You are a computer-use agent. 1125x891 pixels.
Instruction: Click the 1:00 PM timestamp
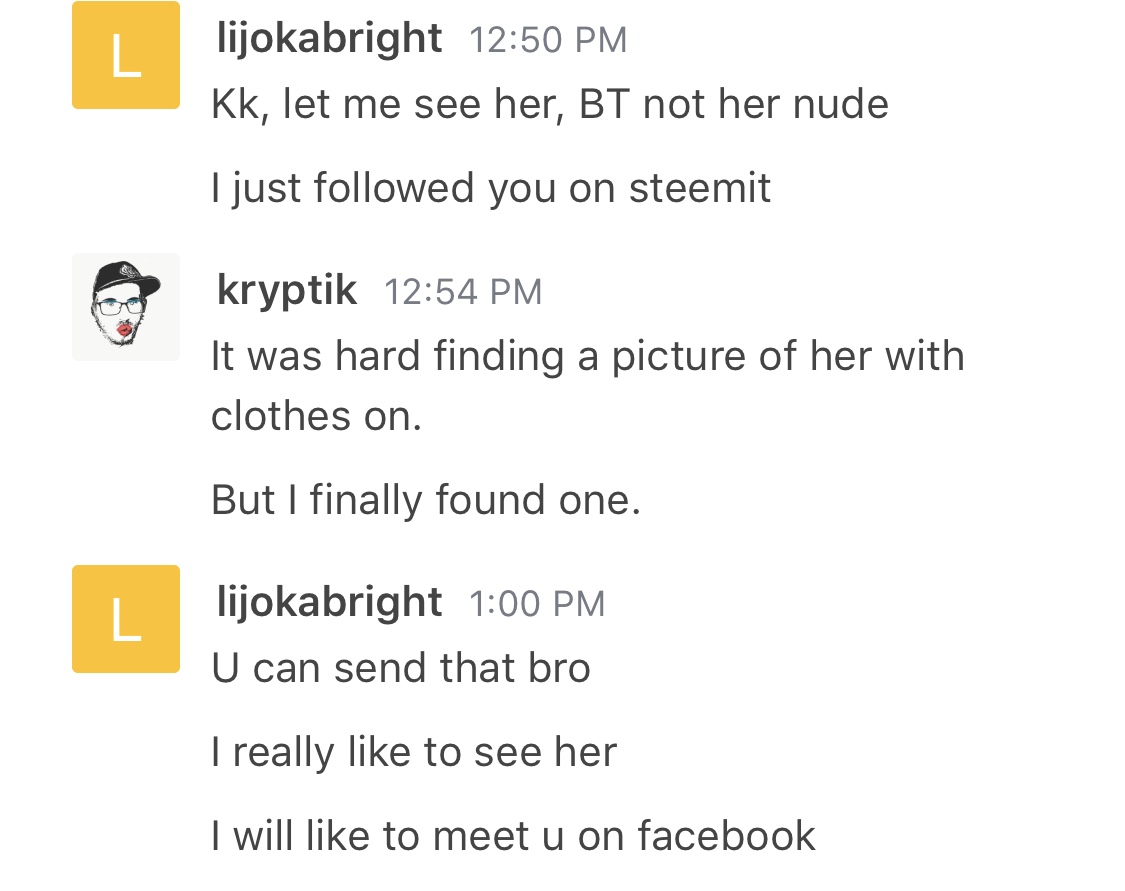(x=537, y=604)
